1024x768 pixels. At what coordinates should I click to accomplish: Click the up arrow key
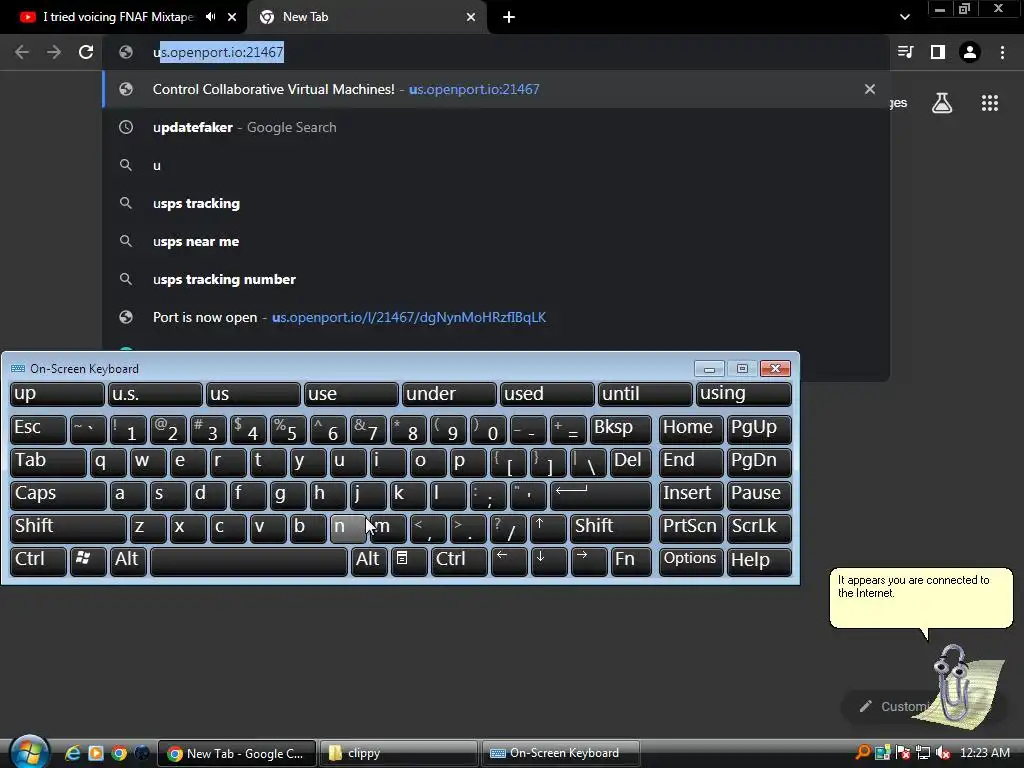548,528
